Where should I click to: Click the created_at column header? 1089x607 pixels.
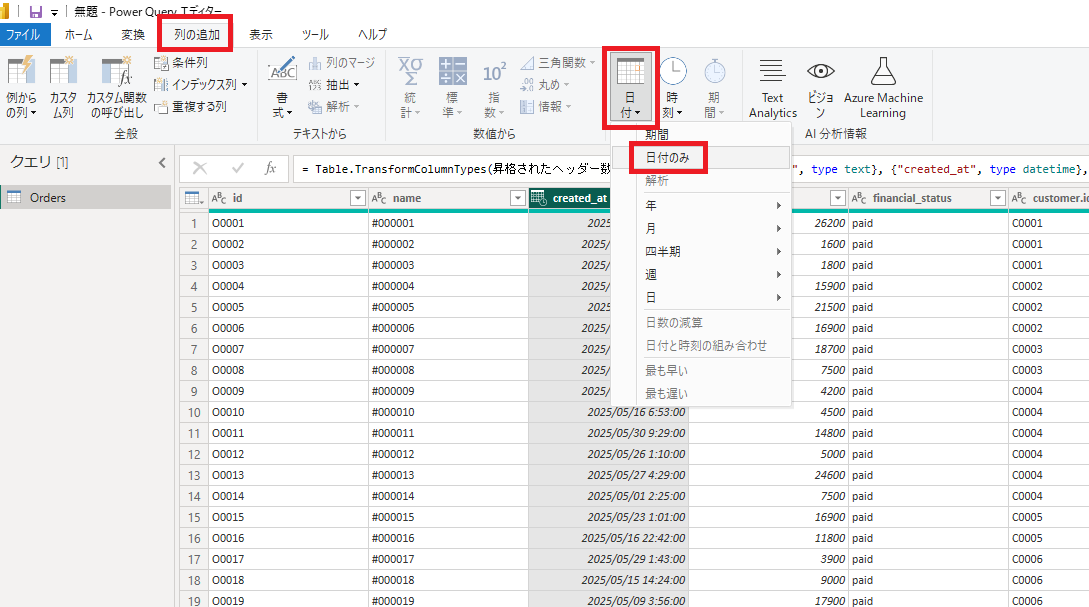[x=580, y=199]
